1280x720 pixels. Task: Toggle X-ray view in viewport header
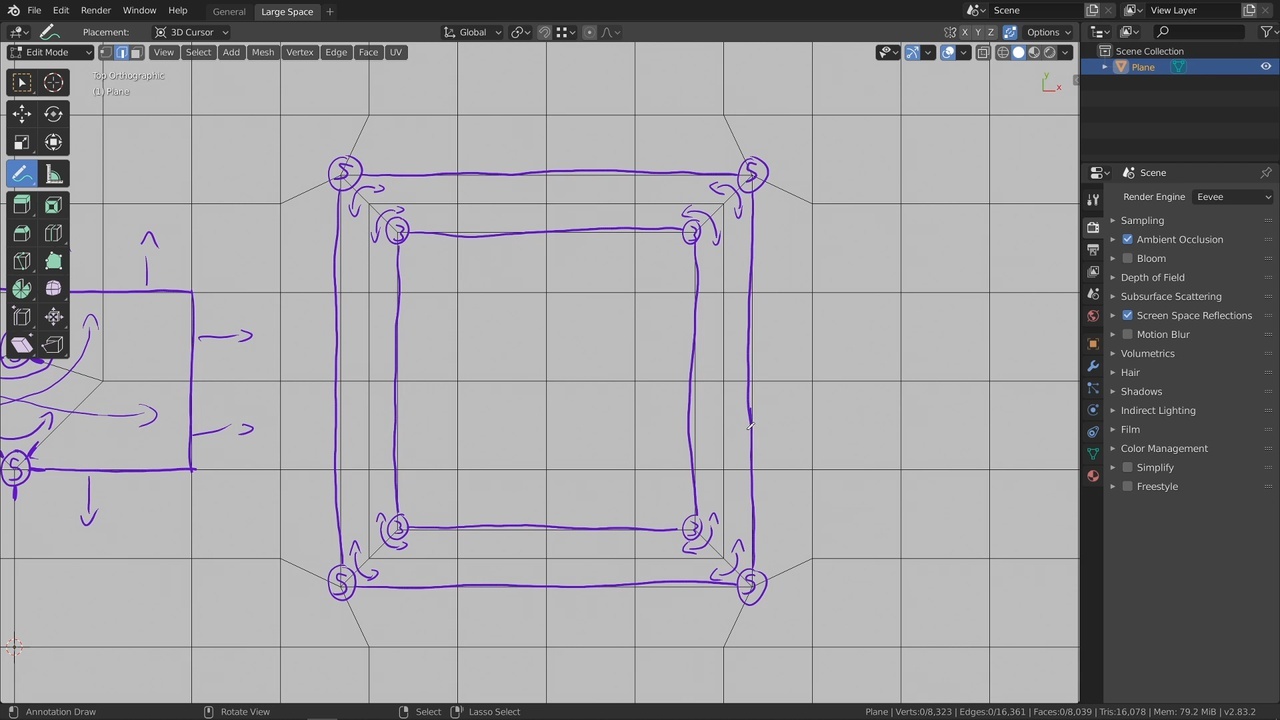(983, 52)
